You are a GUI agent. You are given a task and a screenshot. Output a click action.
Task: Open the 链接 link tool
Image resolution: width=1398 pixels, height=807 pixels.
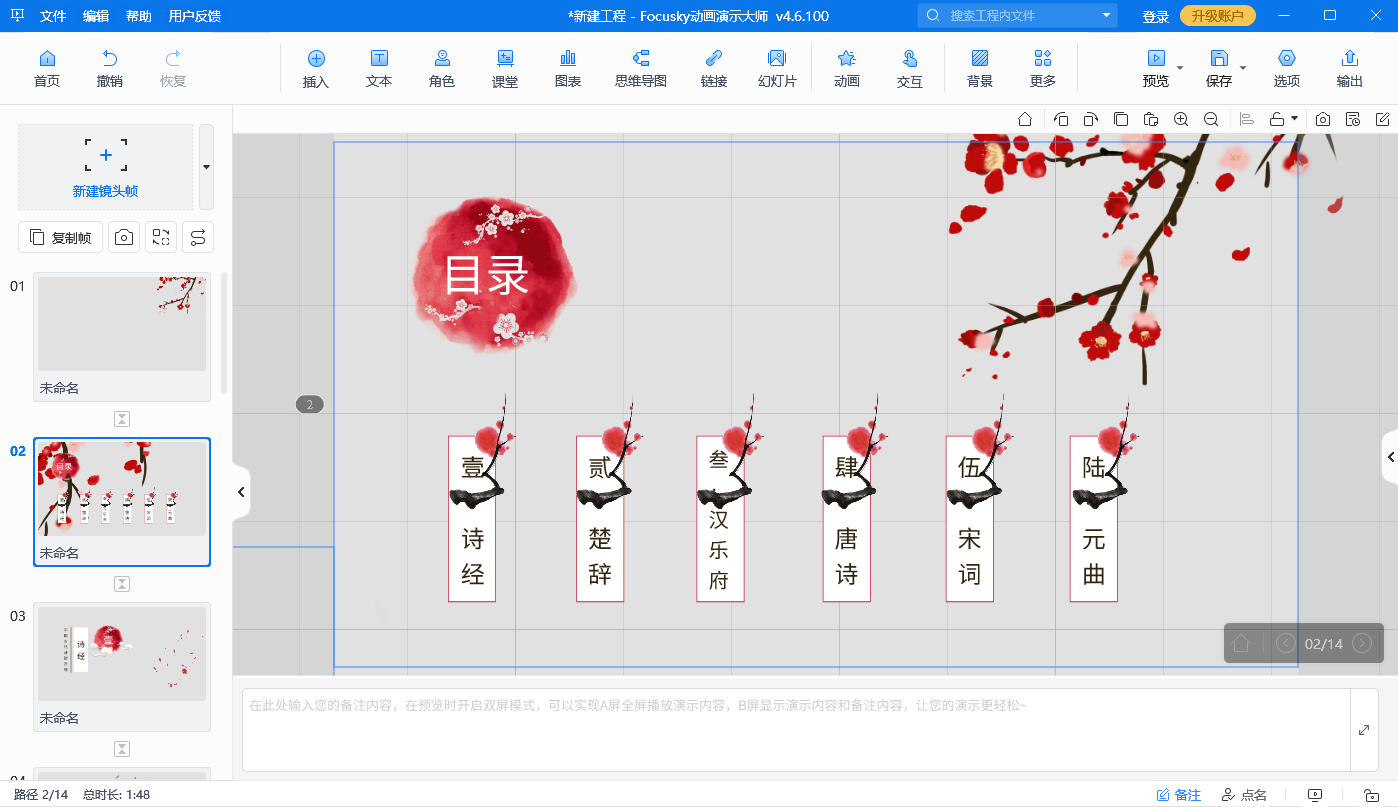coord(714,69)
